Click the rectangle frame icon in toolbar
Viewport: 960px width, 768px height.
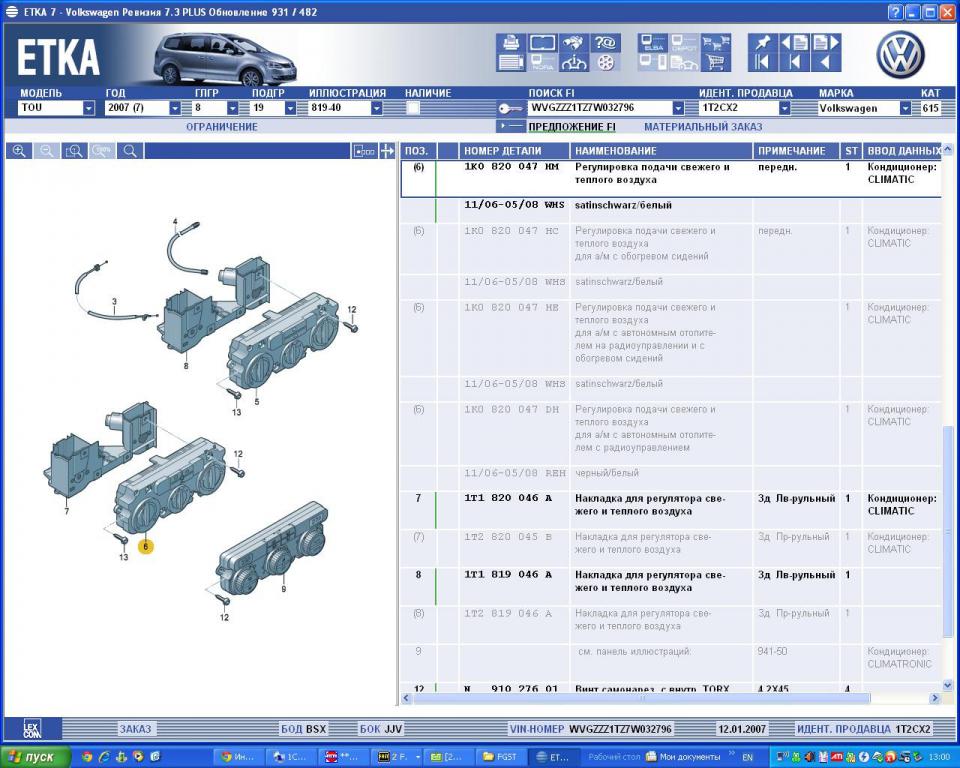coord(542,43)
